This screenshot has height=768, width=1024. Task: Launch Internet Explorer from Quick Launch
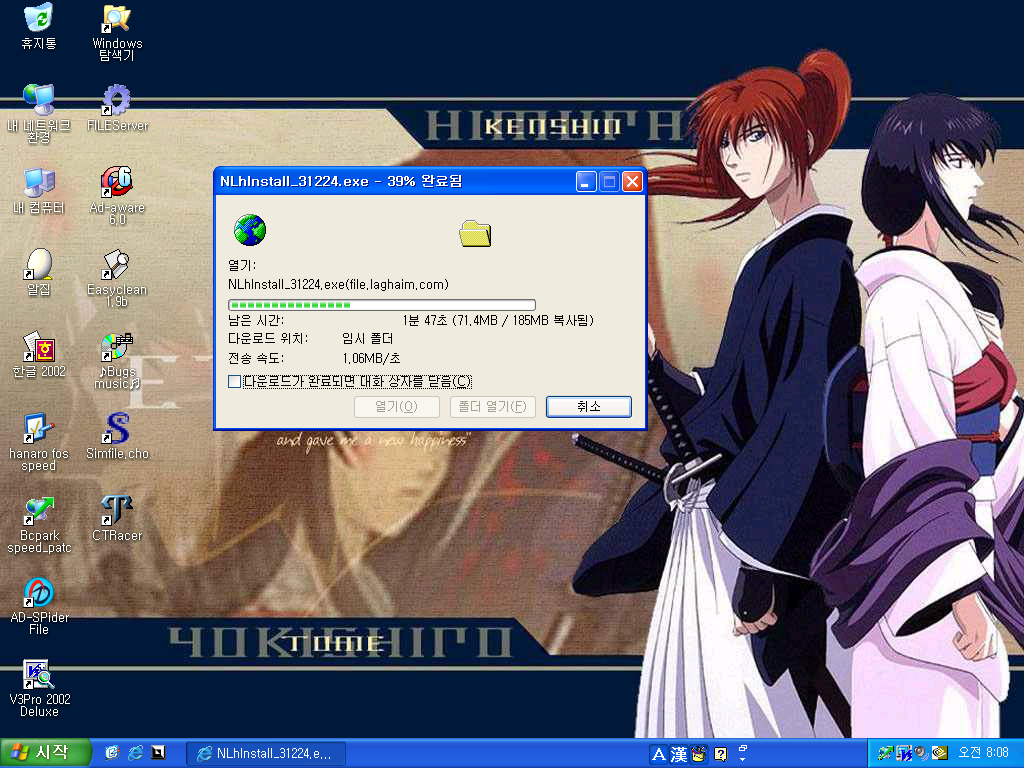pos(135,753)
